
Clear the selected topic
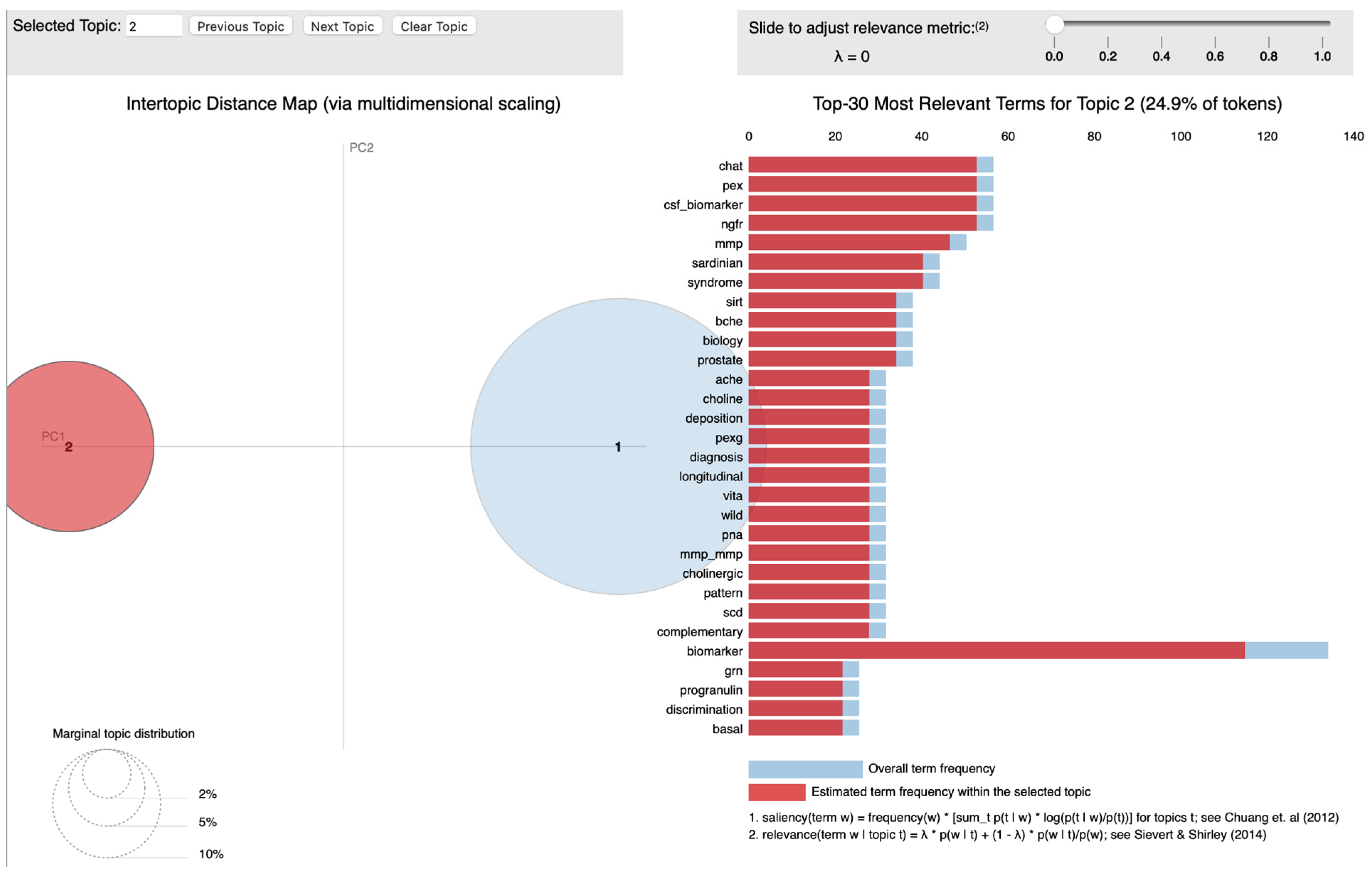(x=434, y=26)
